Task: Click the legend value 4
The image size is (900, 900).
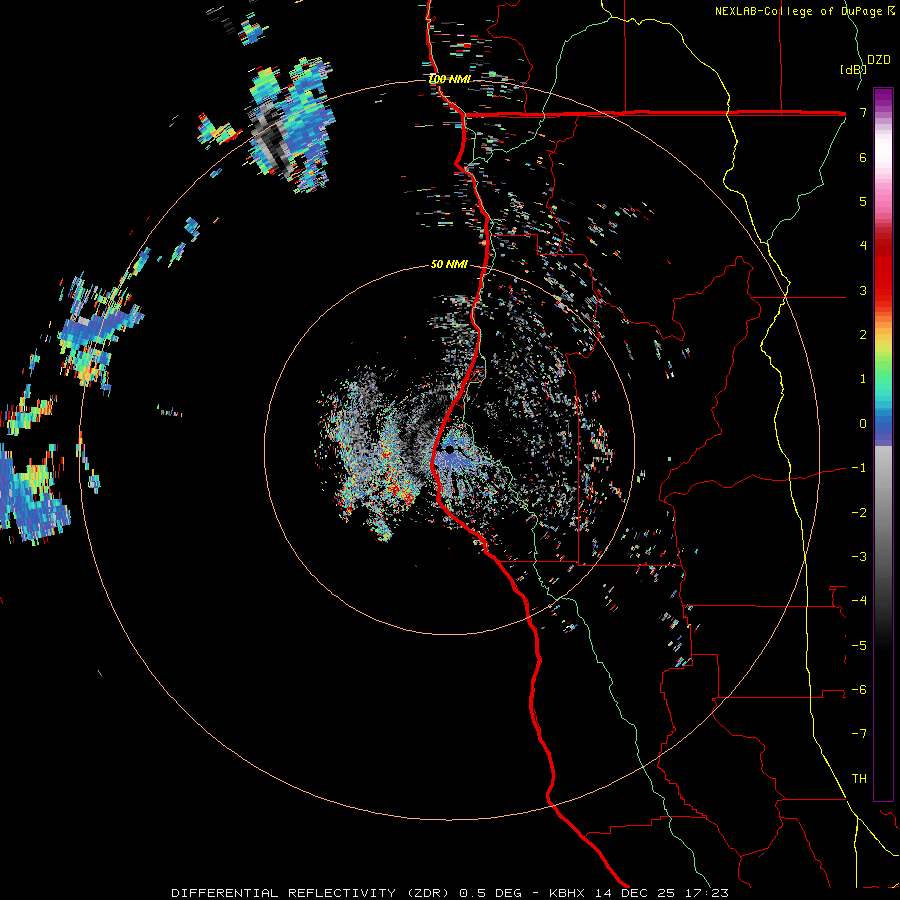Action: [x=863, y=246]
